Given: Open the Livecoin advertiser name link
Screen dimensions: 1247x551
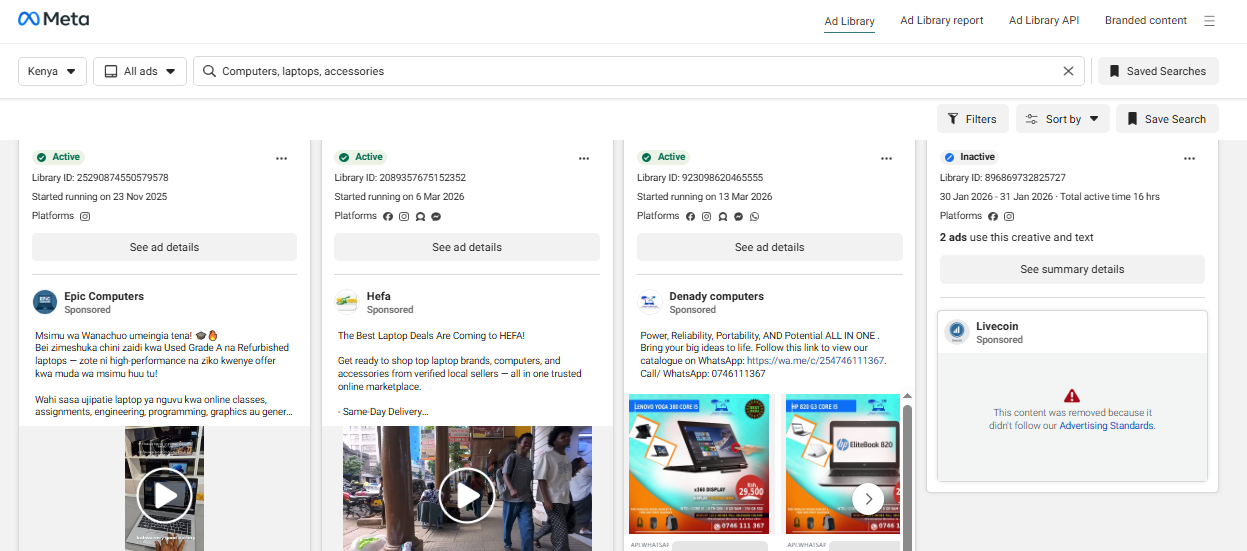Looking at the screenshot, I should (x=997, y=326).
